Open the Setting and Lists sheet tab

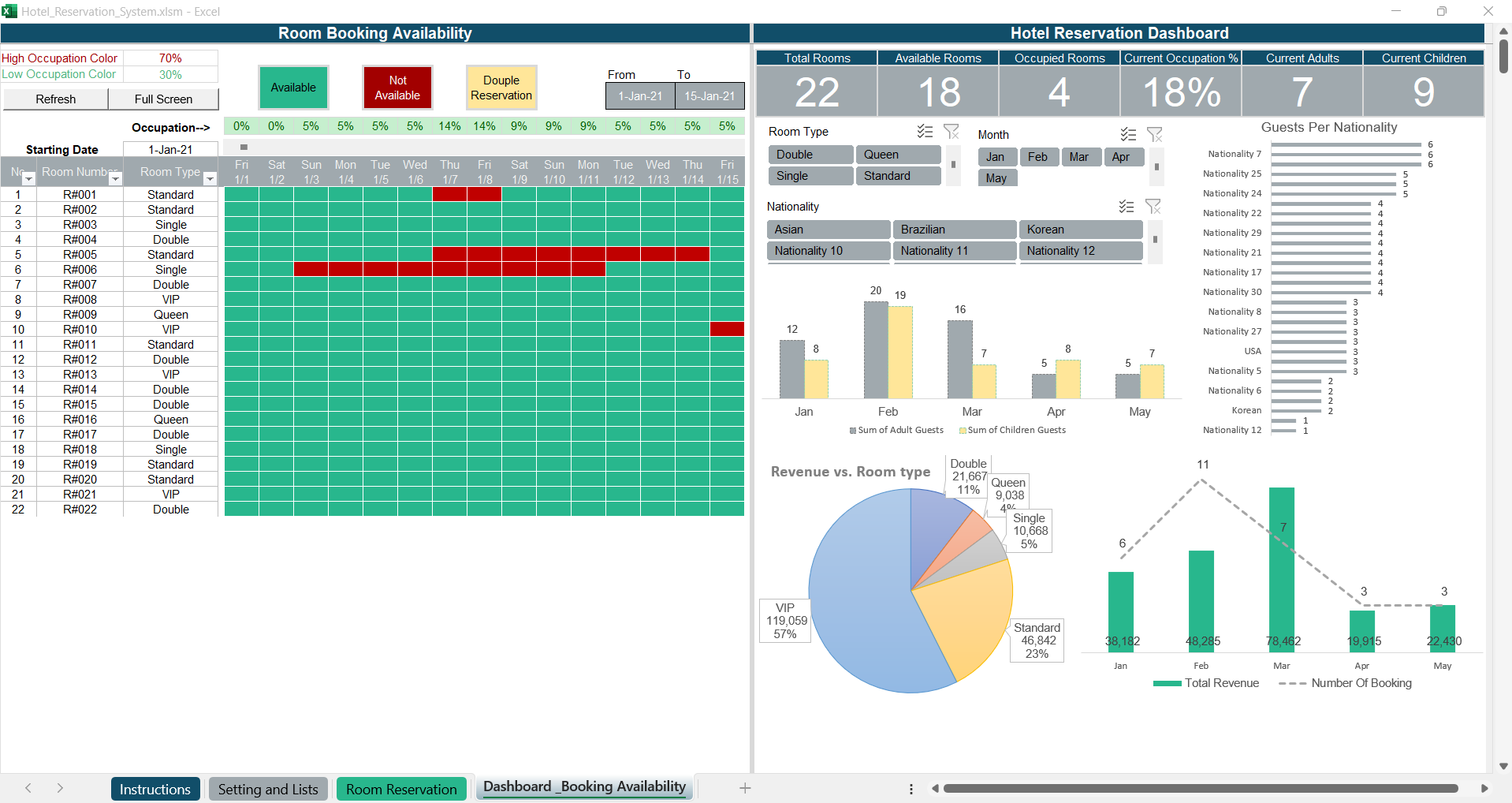(x=268, y=789)
